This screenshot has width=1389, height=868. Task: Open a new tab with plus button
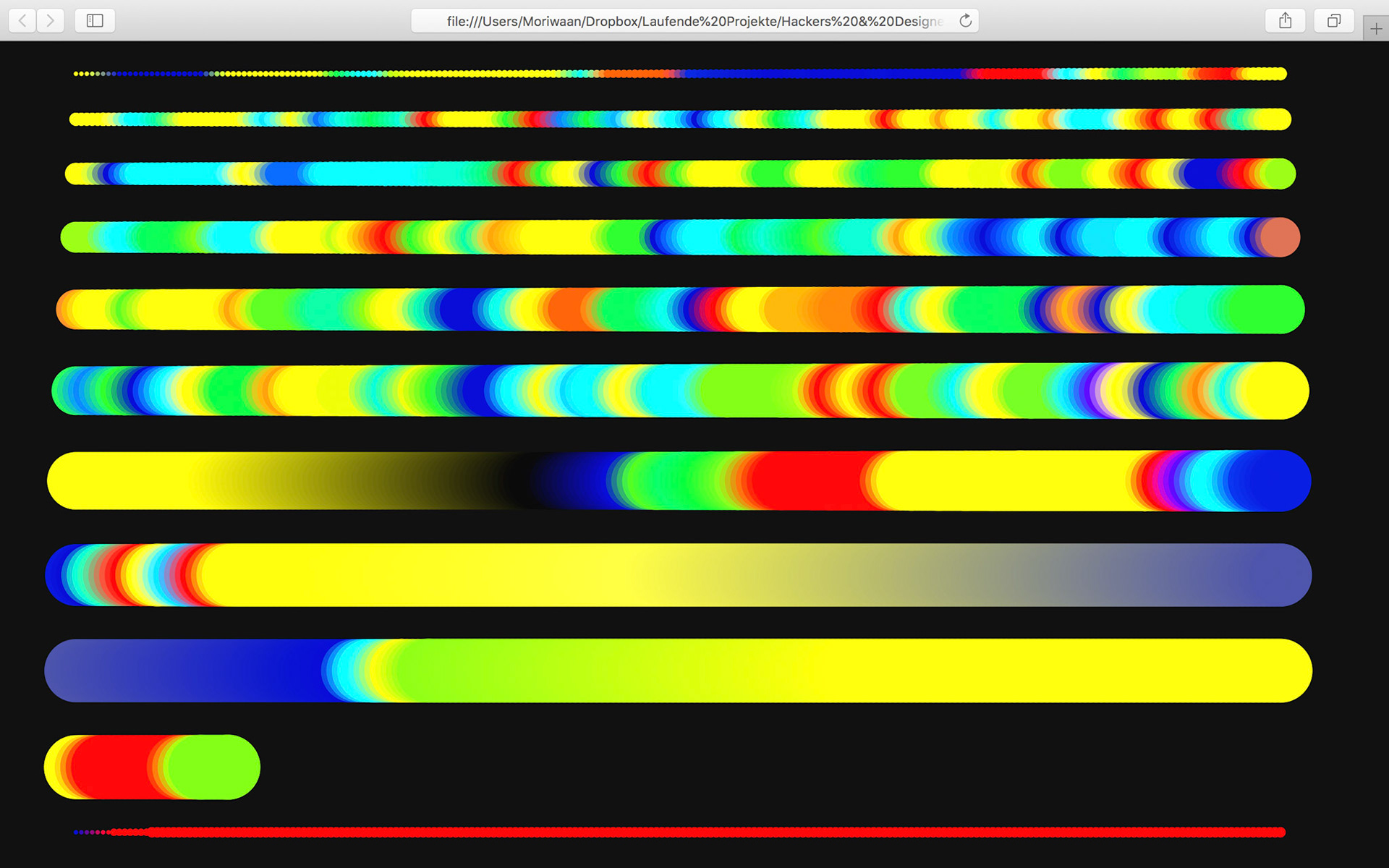click(1376, 29)
